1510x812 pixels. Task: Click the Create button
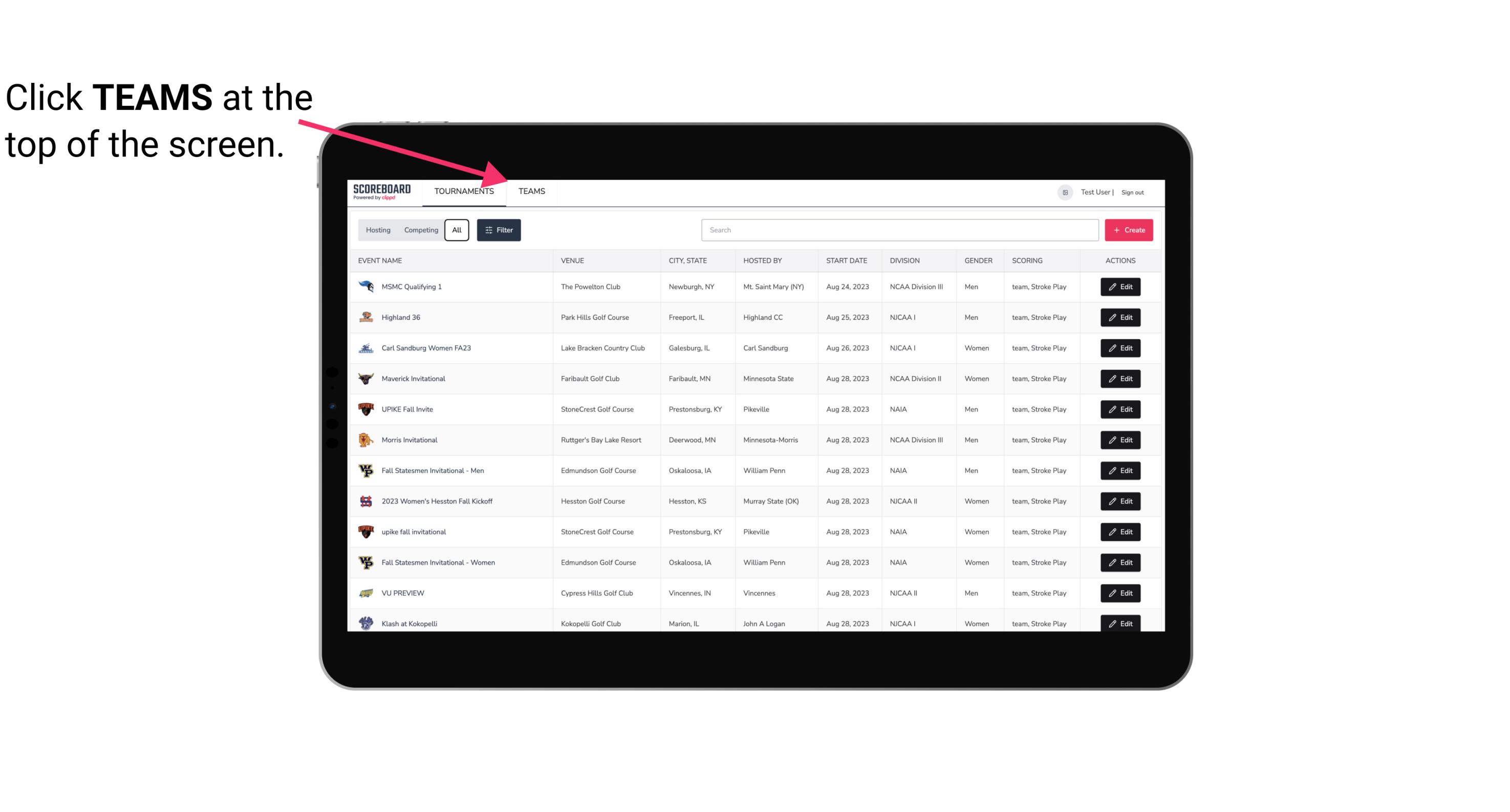(x=1129, y=230)
